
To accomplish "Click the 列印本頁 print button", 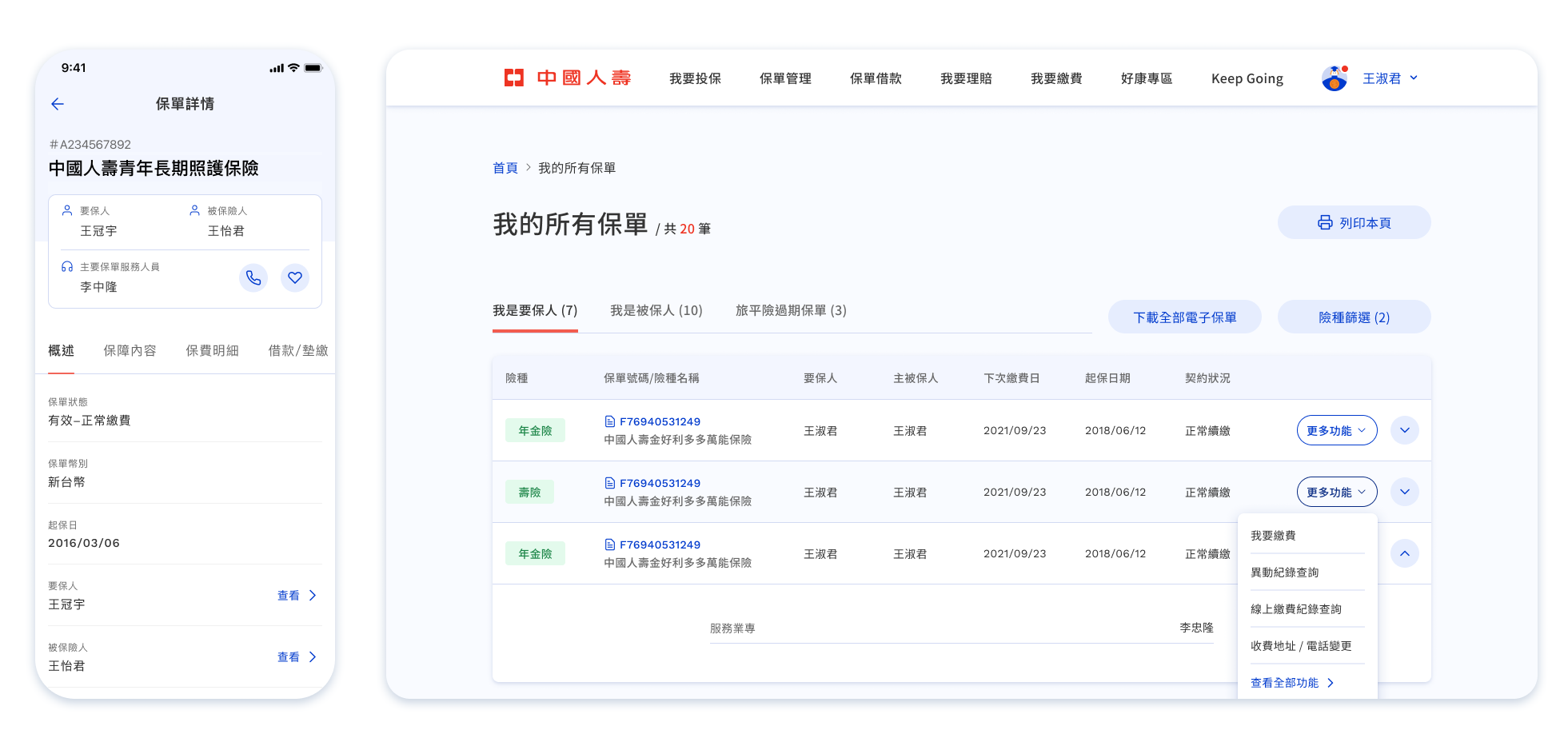I will pos(1355,222).
